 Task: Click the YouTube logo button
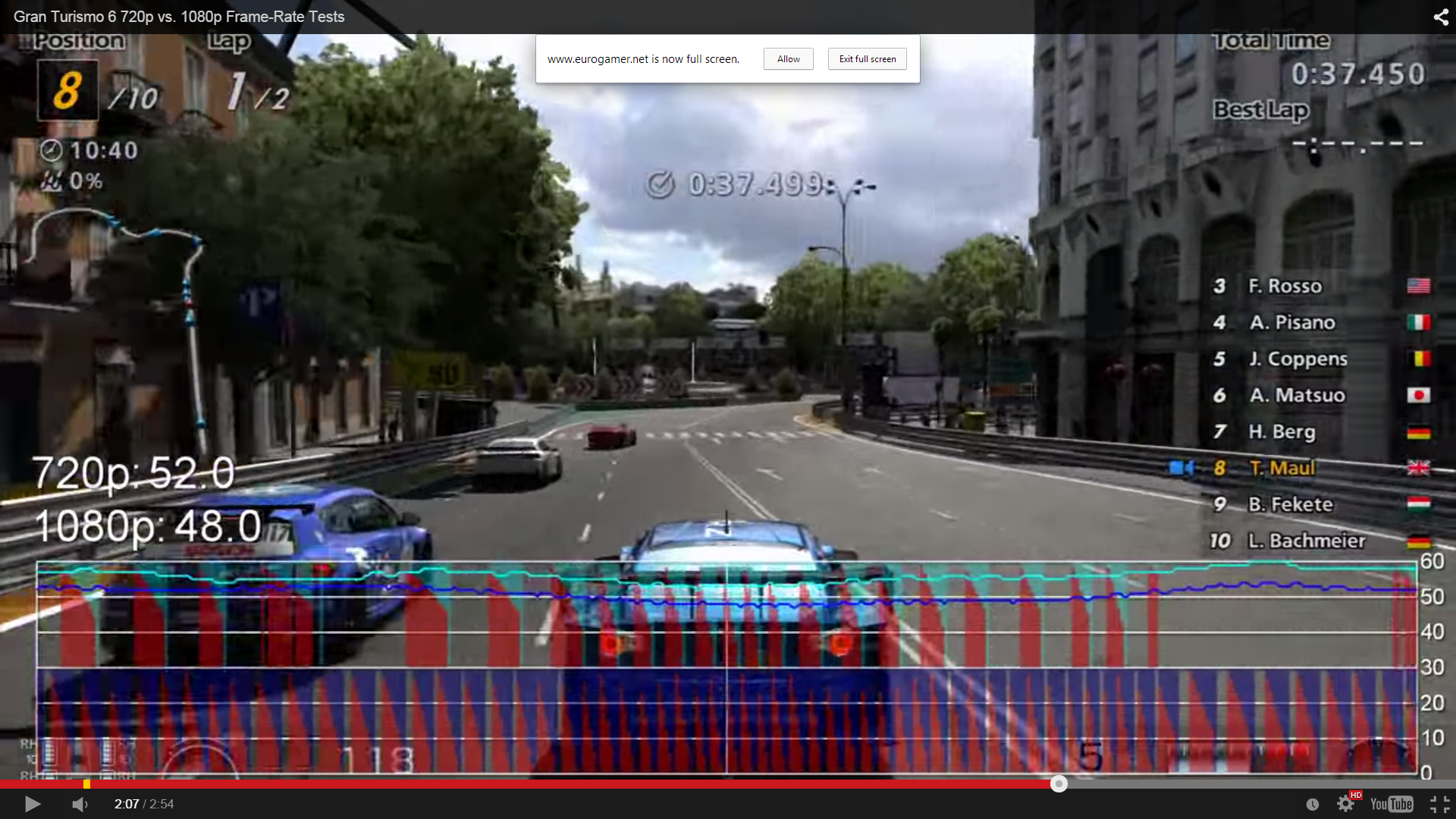(1392, 804)
